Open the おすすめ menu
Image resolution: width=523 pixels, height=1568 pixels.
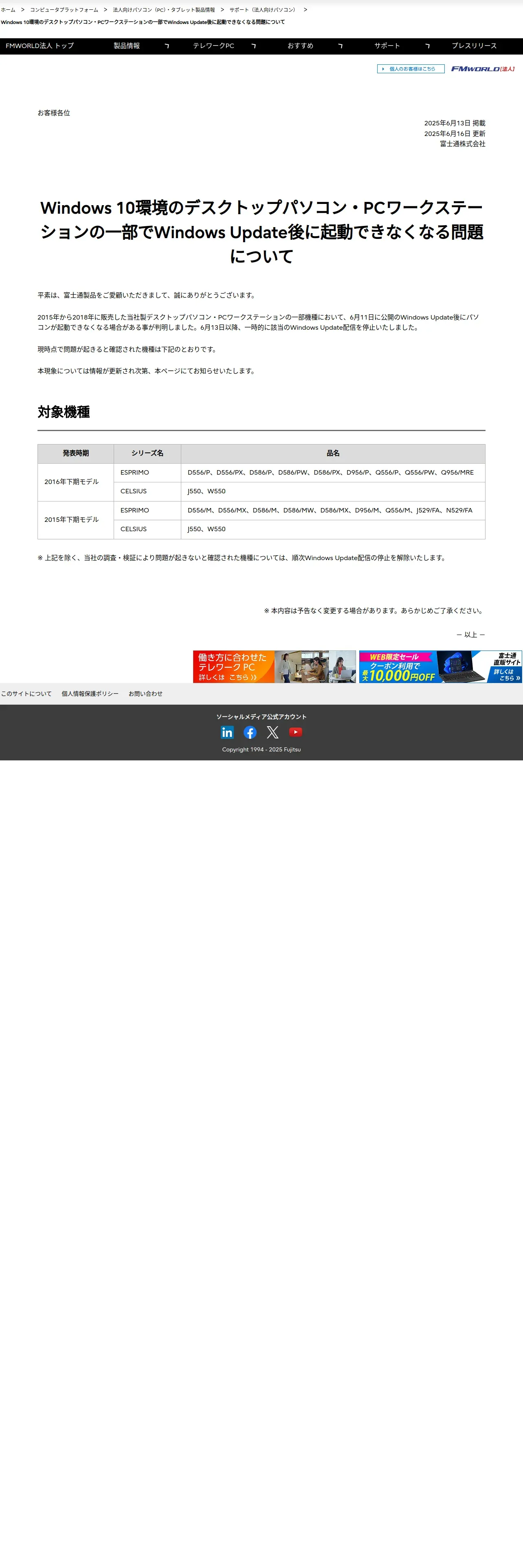click(x=300, y=46)
